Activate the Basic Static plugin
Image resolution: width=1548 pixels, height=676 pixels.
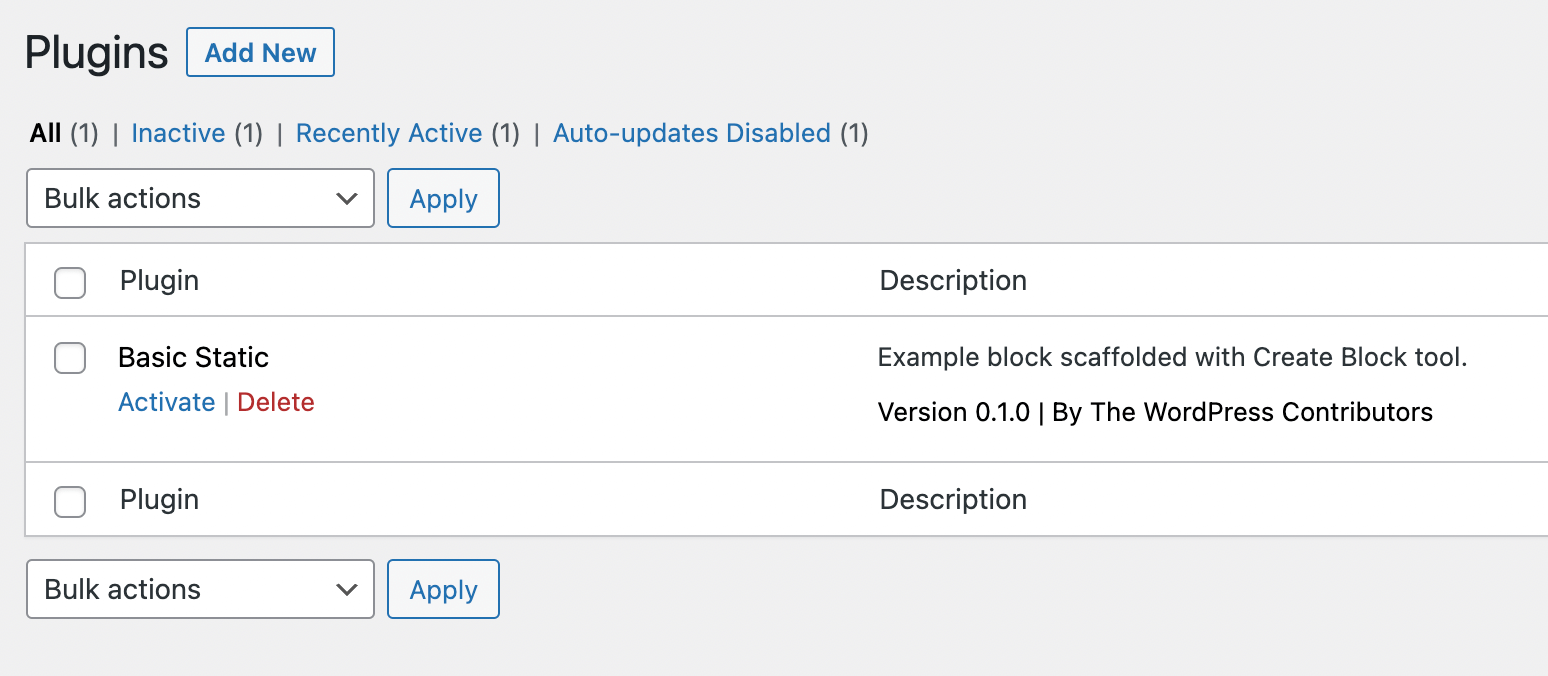(167, 402)
